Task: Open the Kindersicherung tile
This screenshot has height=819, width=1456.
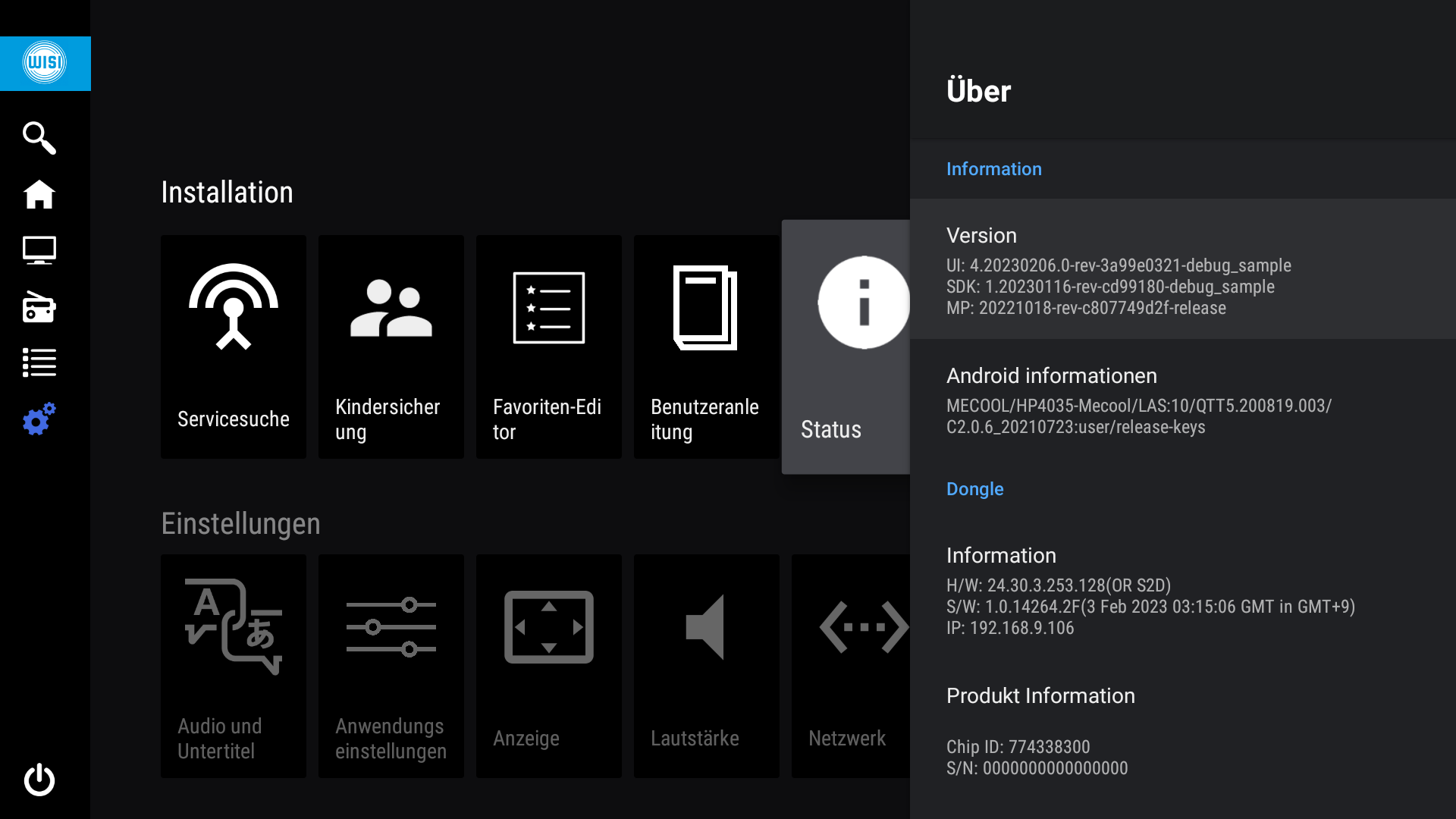Action: coord(391,347)
